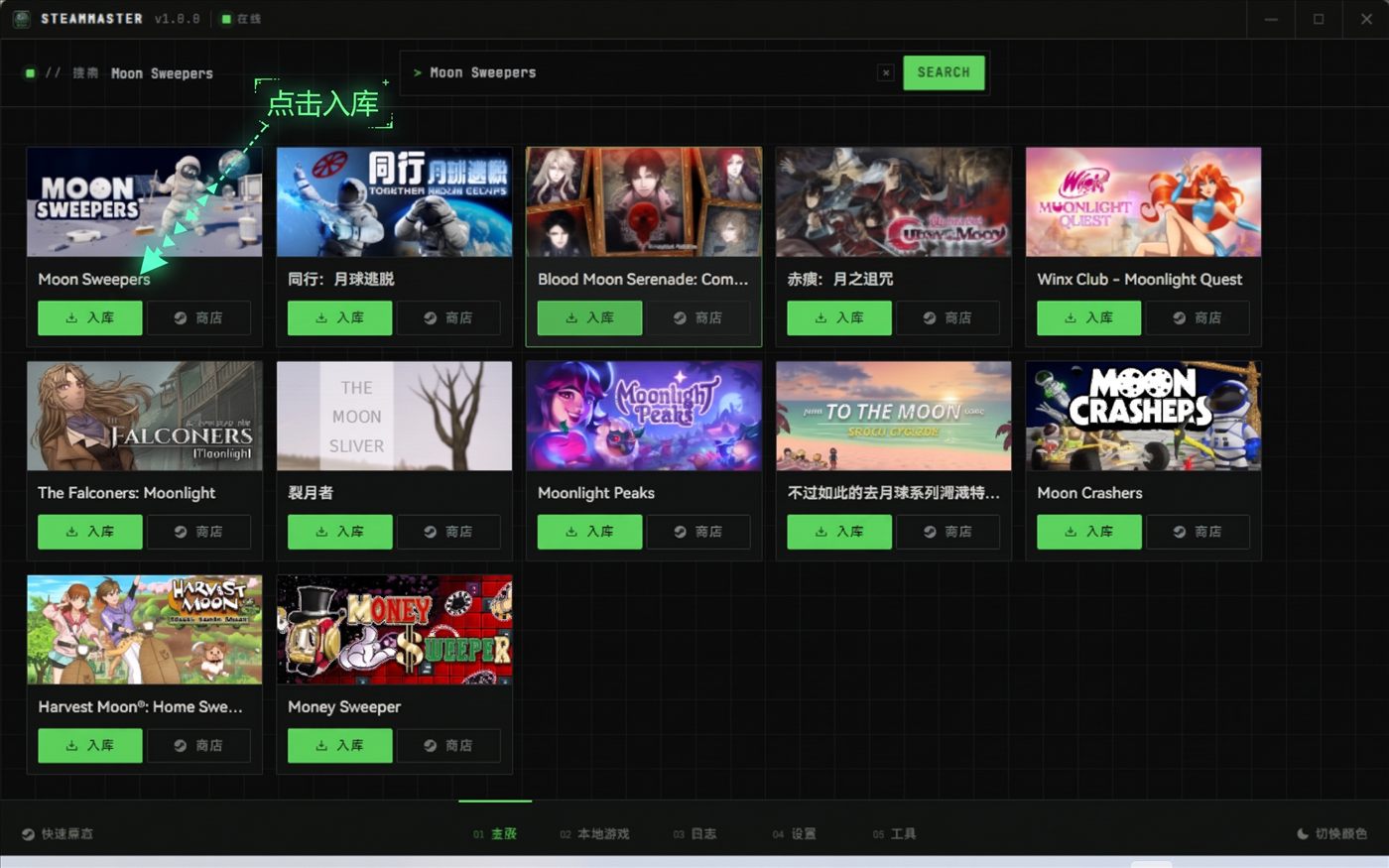The height and width of the screenshot is (868, 1389).
Task: Open the 商店 page for Moonlight Peaks
Action: [x=698, y=532]
